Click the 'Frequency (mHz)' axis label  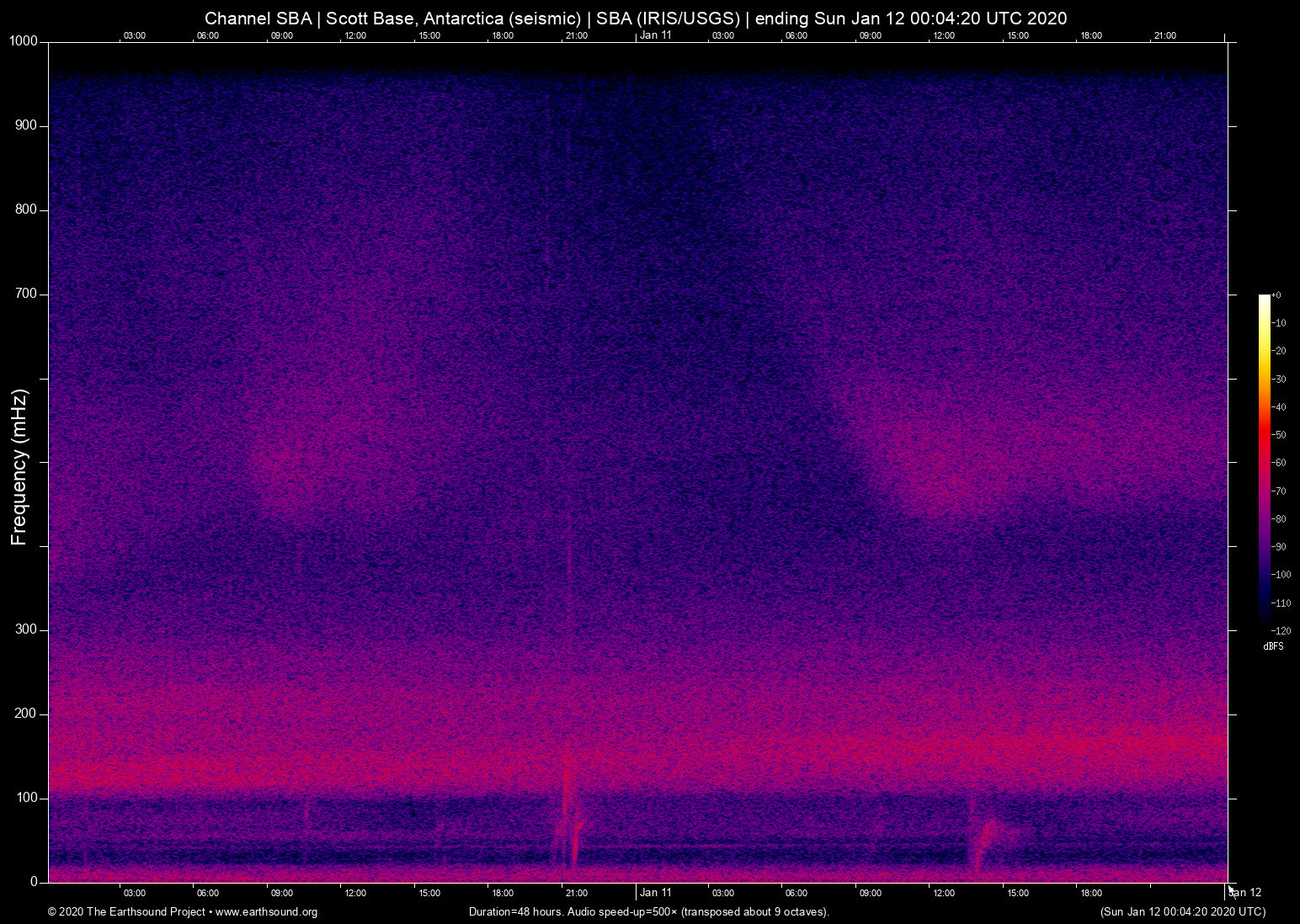tap(19, 467)
